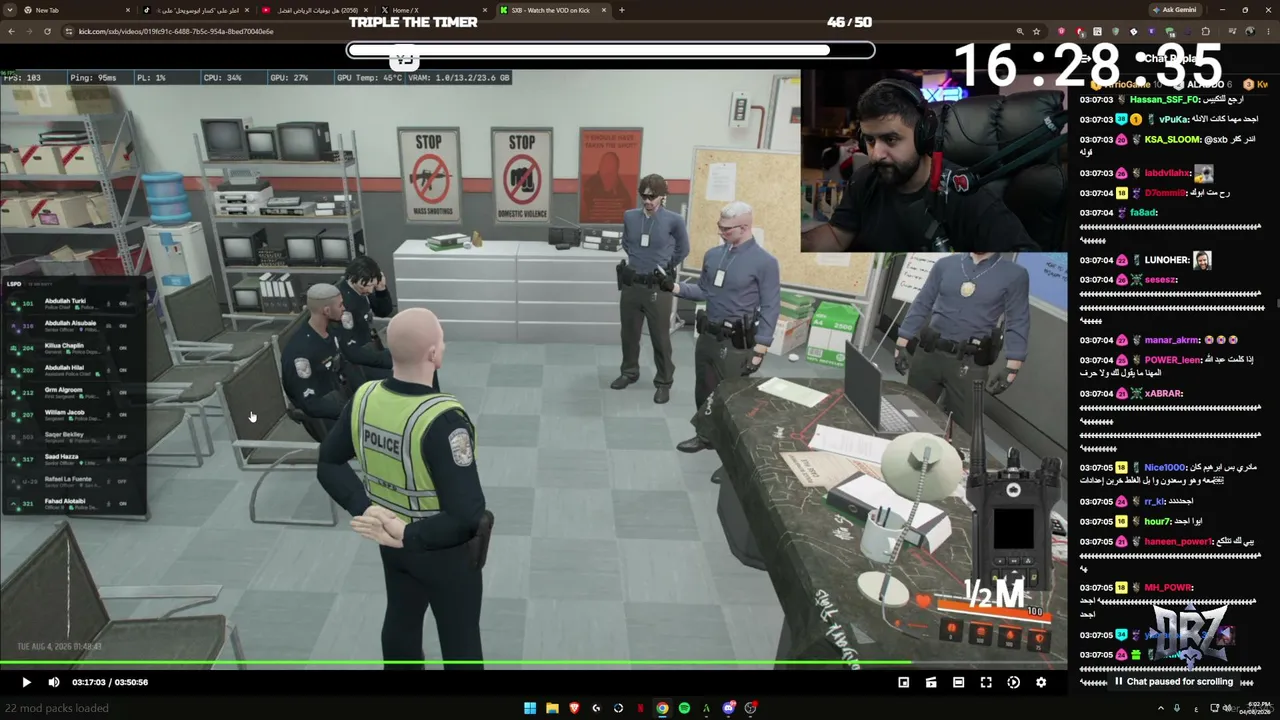Open picture-in-picture mini player
The height and width of the screenshot is (720, 1280).
click(904, 682)
